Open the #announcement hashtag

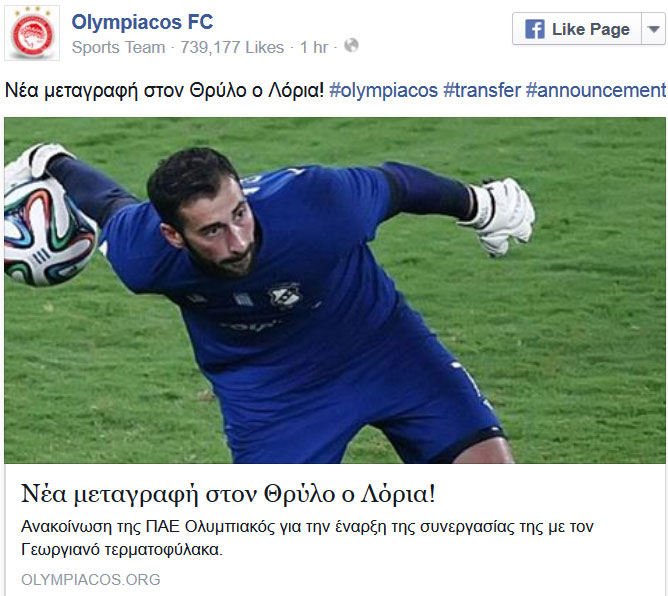point(596,90)
